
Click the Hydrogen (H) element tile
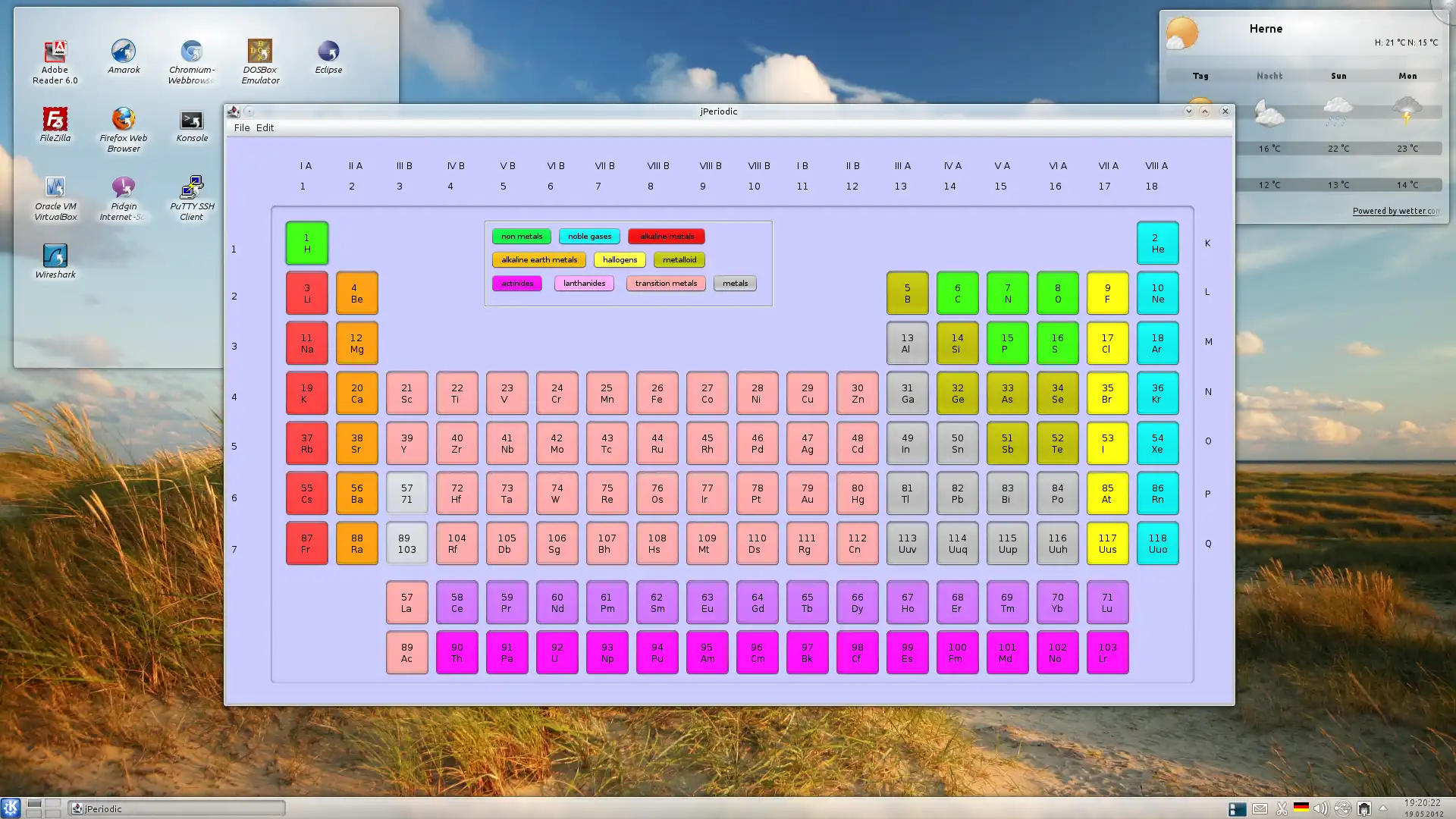(306, 243)
